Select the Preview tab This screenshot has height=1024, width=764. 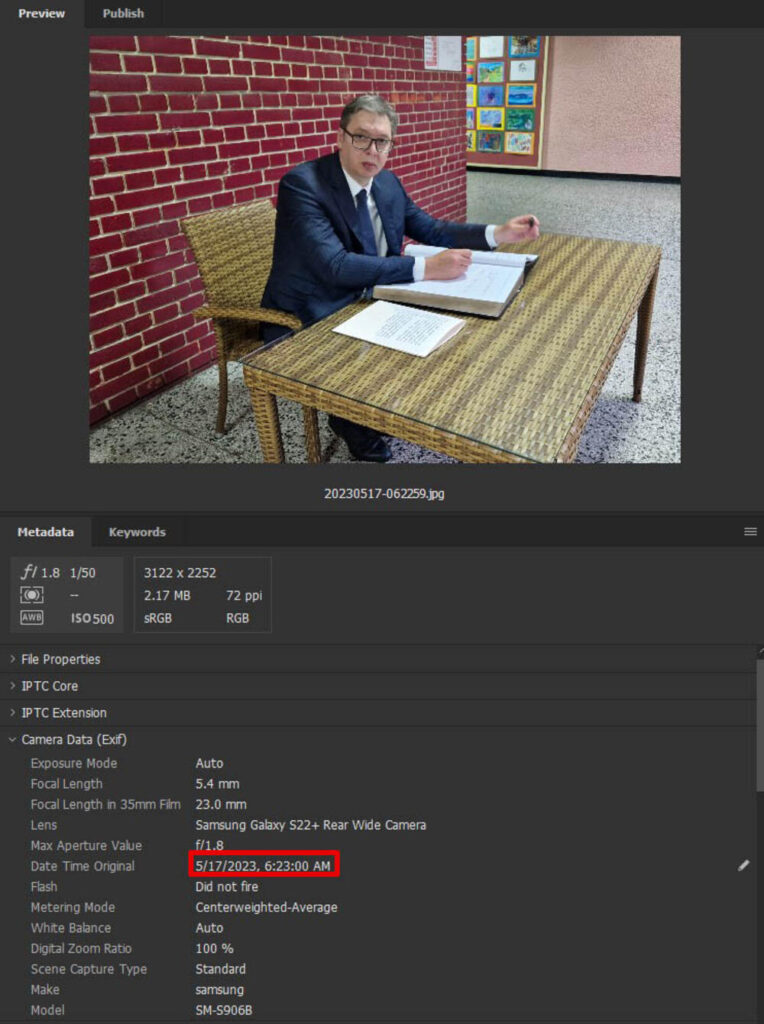pos(41,13)
